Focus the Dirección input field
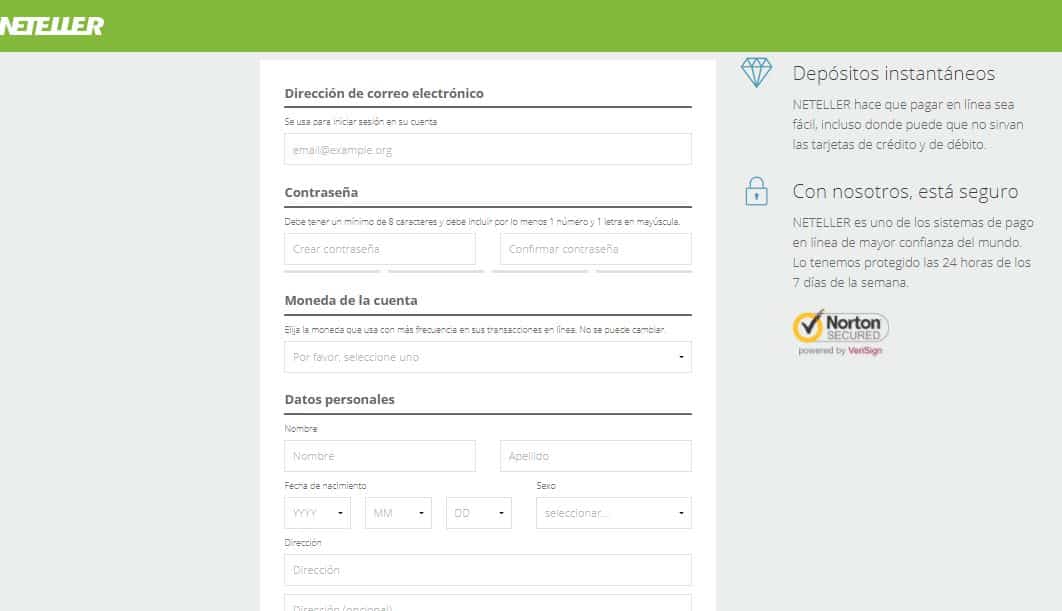Image resolution: width=1062 pixels, height=611 pixels. click(x=488, y=570)
